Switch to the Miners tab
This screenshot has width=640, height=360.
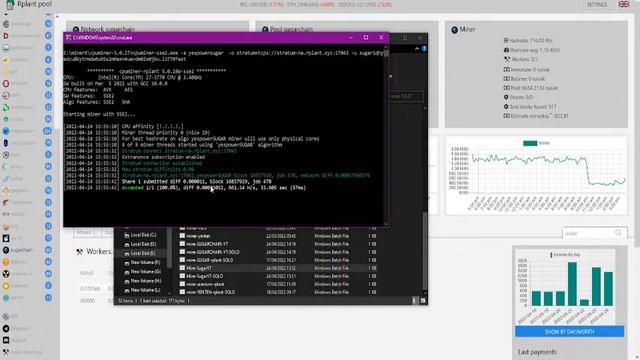coord(84,232)
